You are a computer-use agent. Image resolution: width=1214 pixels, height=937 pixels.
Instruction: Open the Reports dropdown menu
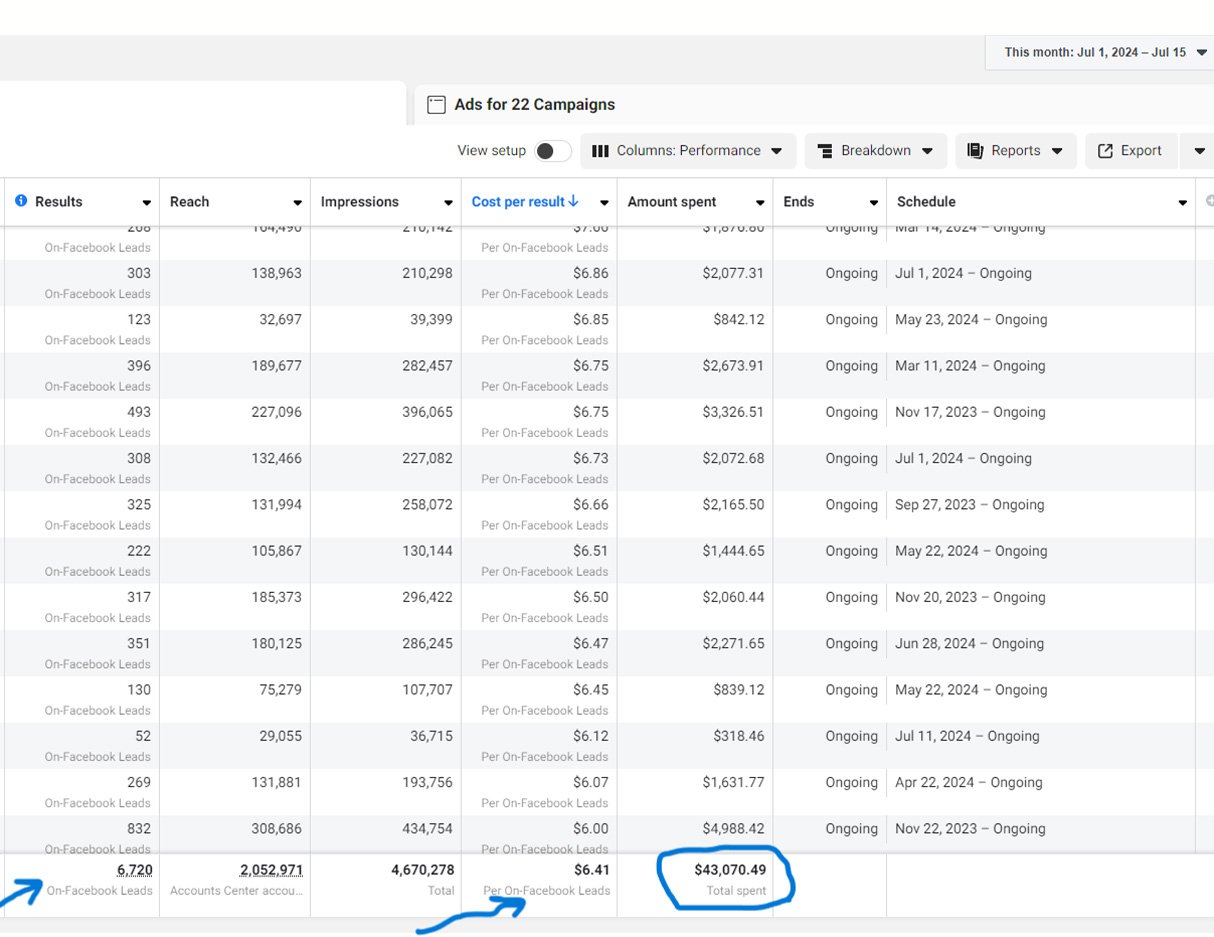[1015, 151]
